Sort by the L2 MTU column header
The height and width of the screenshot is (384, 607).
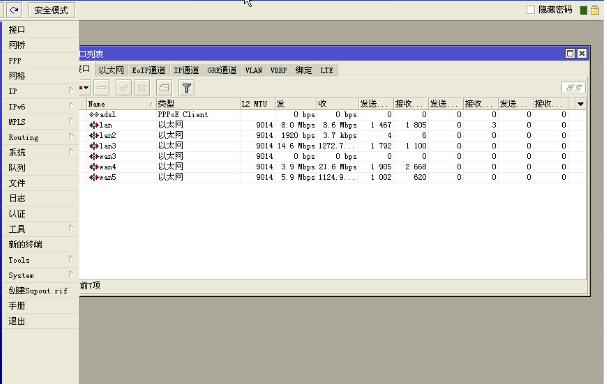pyautogui.click(x=257, y=104)
